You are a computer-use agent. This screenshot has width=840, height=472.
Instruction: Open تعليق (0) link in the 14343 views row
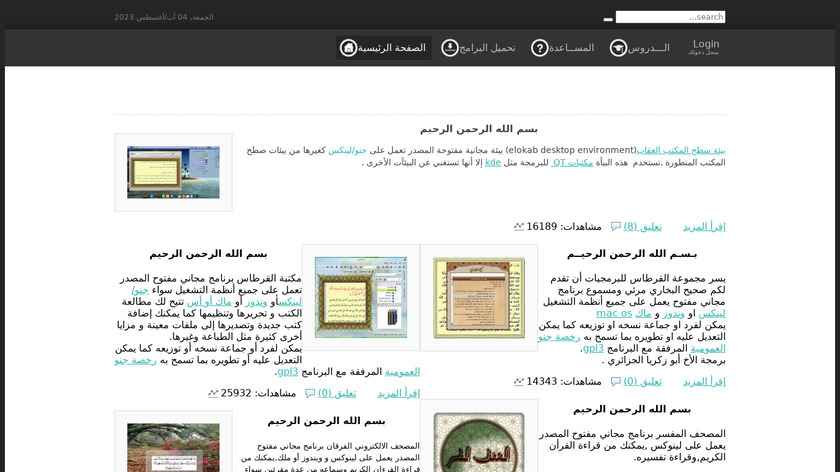(x=642, y=381)
